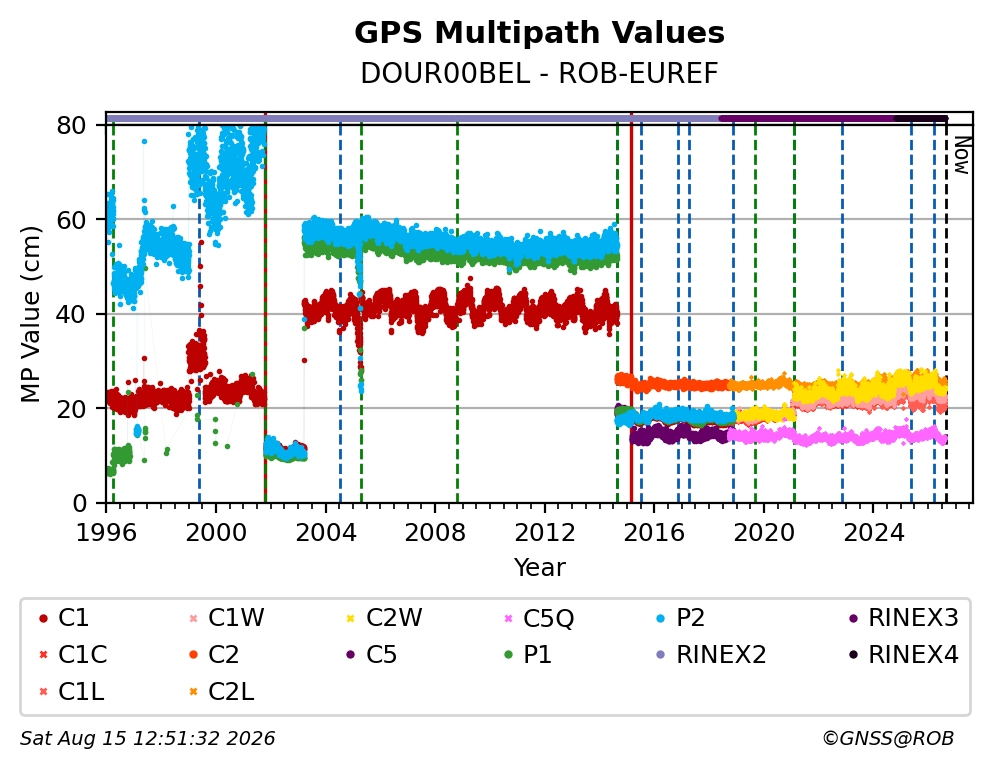Click the ©GNSS@ROB copyright text
Image resolution: width=992 pixels, height=769 pixels.
(x=888, y=738)
